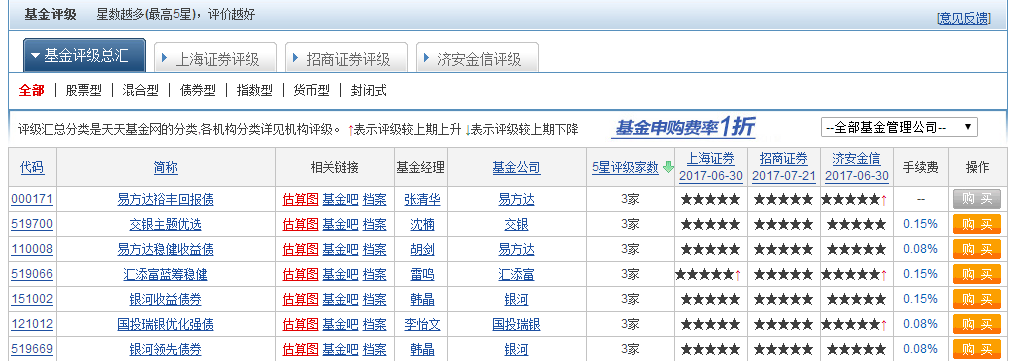Open the 意见反馈 feedback link
The width and height of the screenshot is (1013, 361).
click(x=963, y=19)
